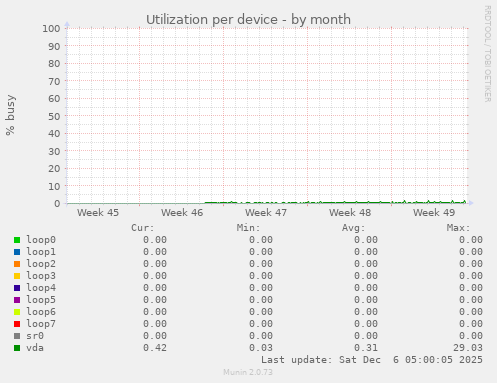Click the Week 48 axis label
This screenshot has height=383, width=497.
(x=350, y=213)
